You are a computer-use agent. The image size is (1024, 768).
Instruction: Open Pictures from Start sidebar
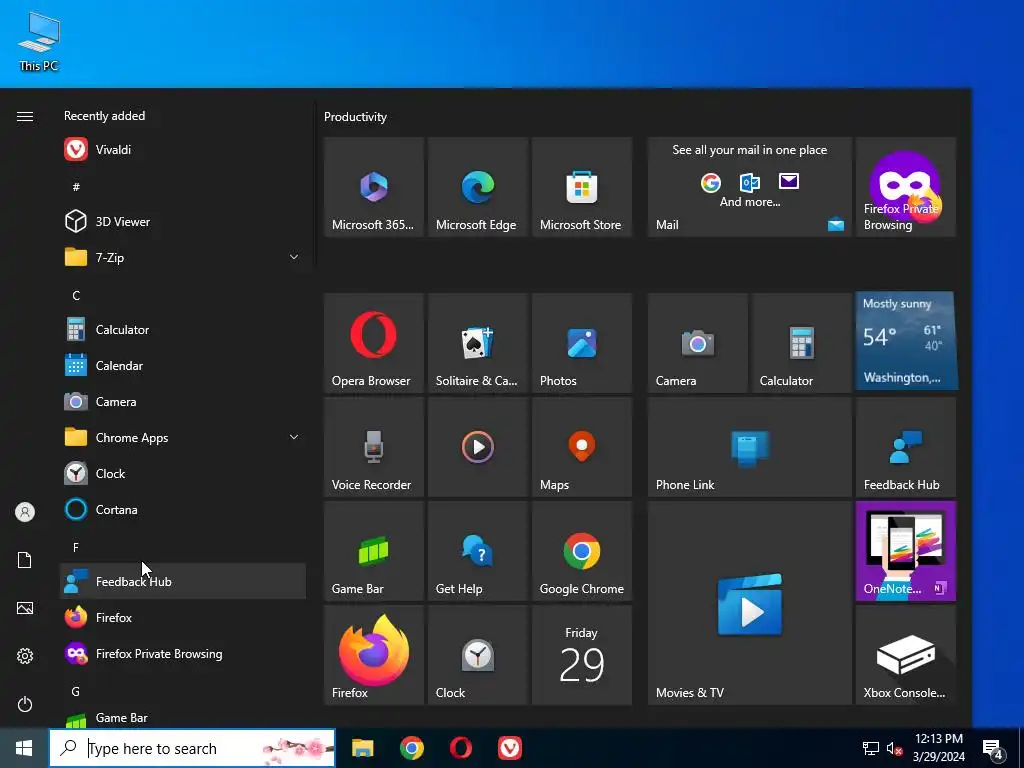[25, 608]
